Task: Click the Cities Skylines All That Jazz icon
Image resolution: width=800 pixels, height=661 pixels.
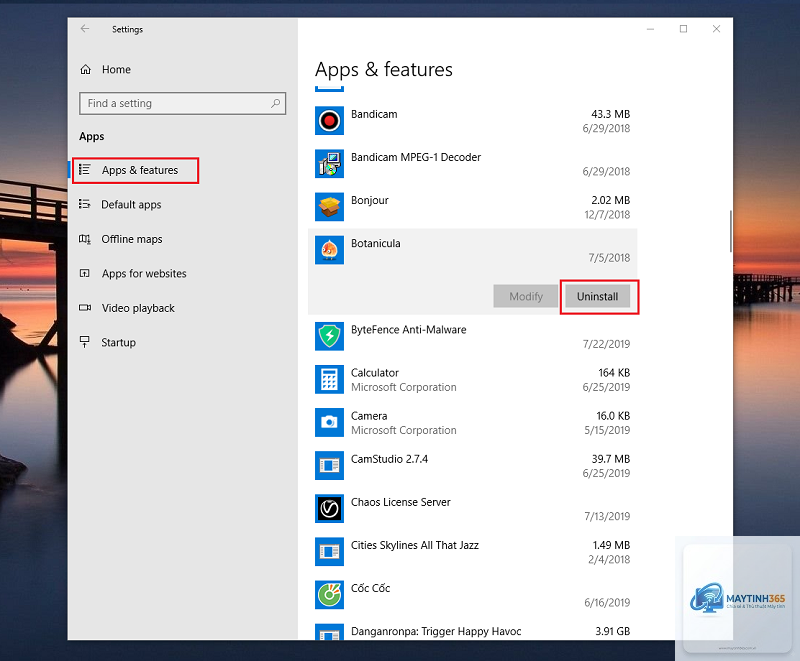Action: click(x=329, y=552)
